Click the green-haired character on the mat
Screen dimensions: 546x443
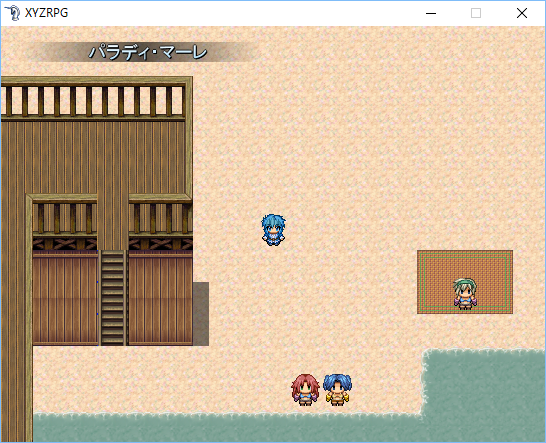tap(465, 294)
